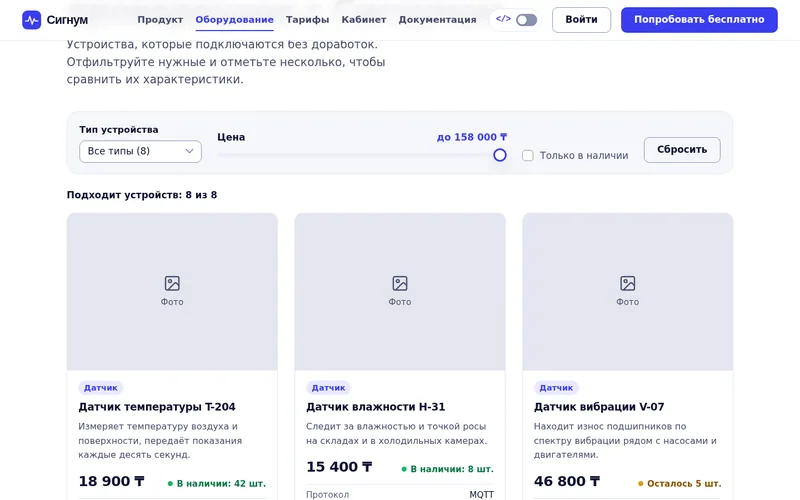The height and width of the screenshot is (500, 800).
Task: Click status «Осталось 5 шт.»
Action: point(680,484)
